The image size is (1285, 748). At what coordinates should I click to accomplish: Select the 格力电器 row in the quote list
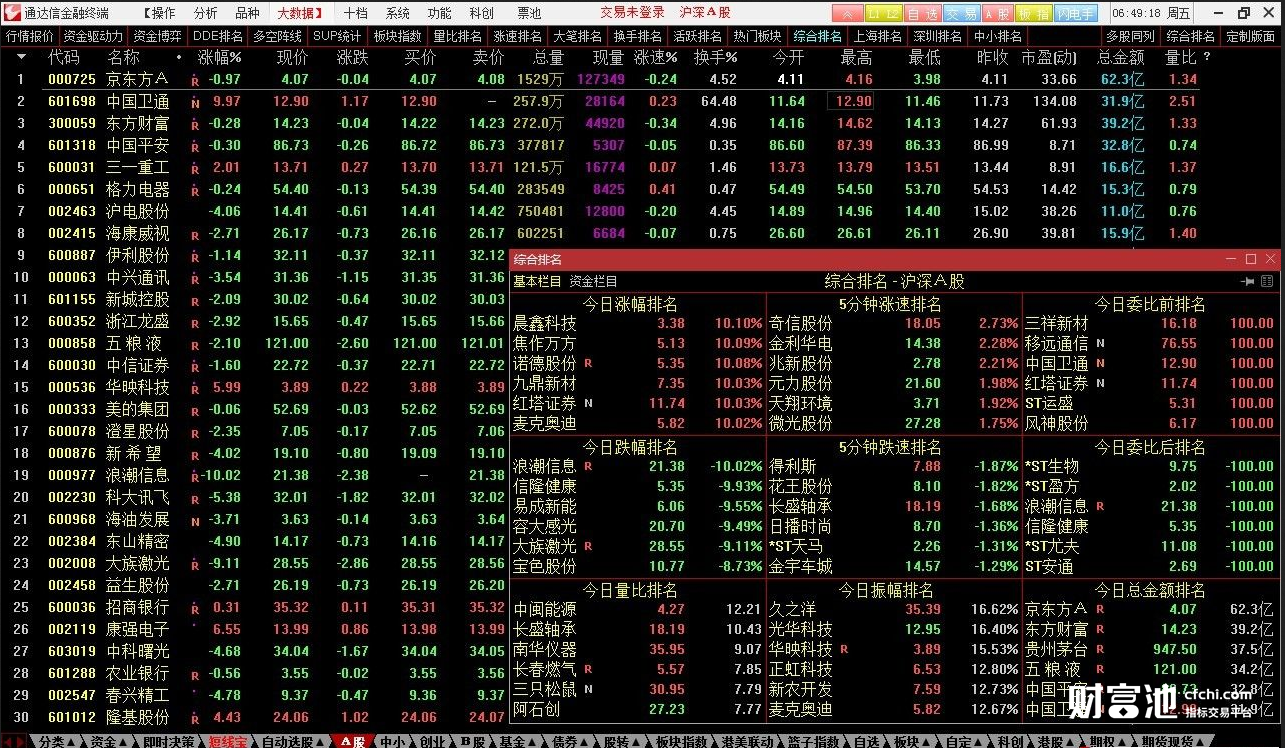[x=600, y=189]
